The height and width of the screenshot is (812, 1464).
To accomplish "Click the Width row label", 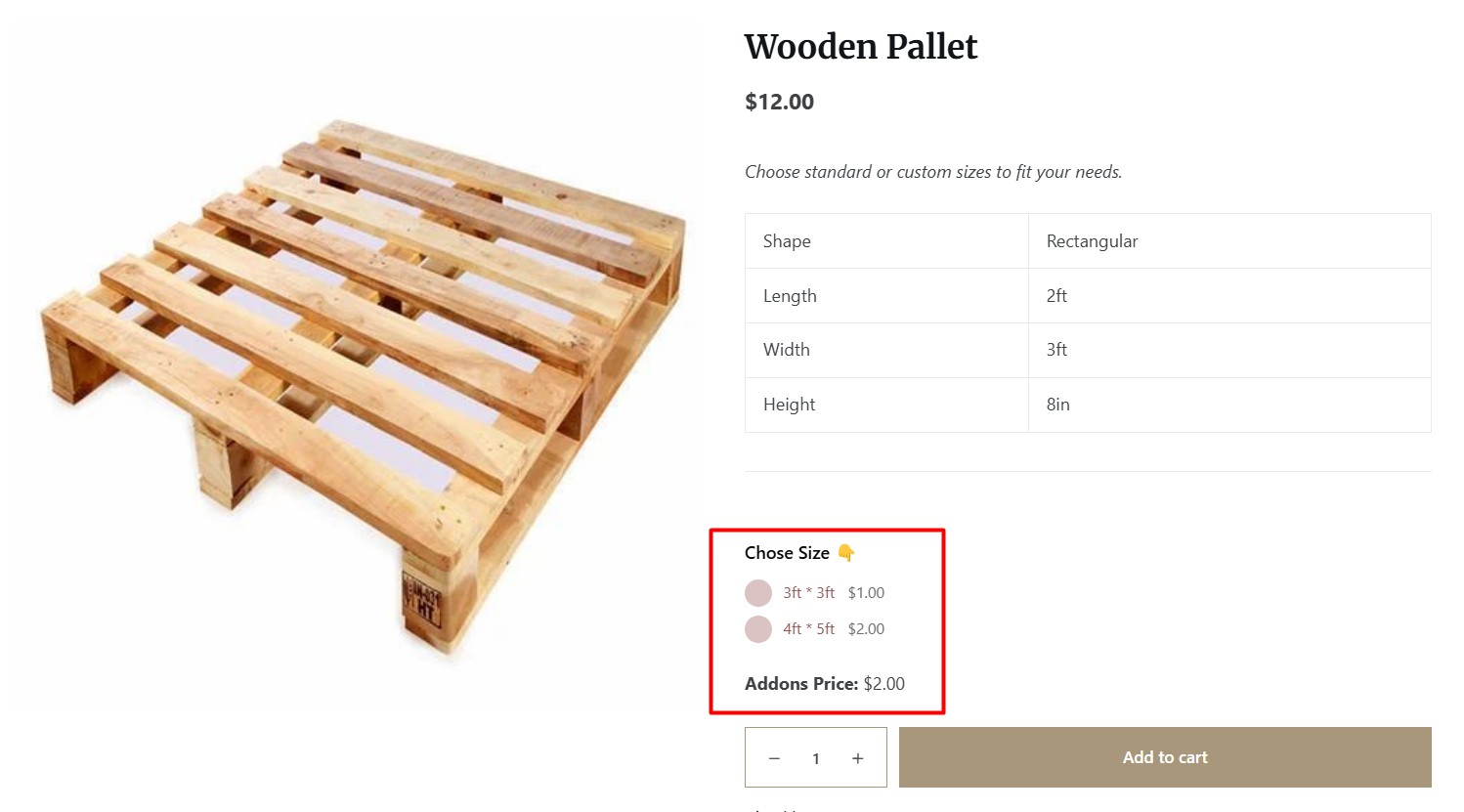I will click(x=786, y=350).
